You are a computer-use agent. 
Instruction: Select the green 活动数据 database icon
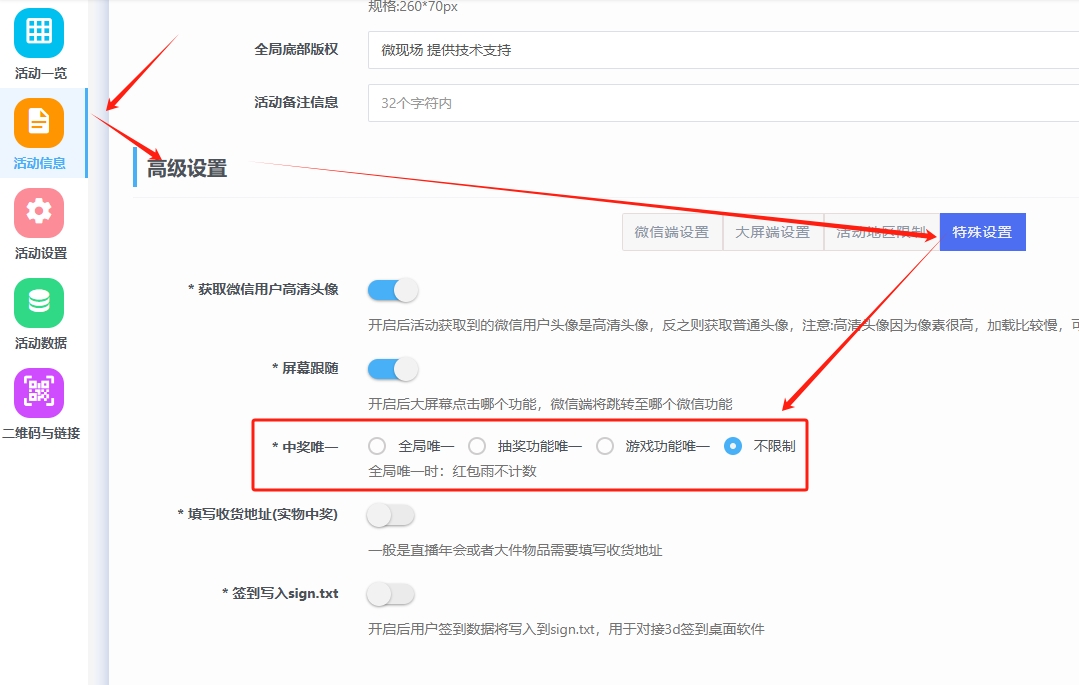pyautogui.click(x=39, y=302)
